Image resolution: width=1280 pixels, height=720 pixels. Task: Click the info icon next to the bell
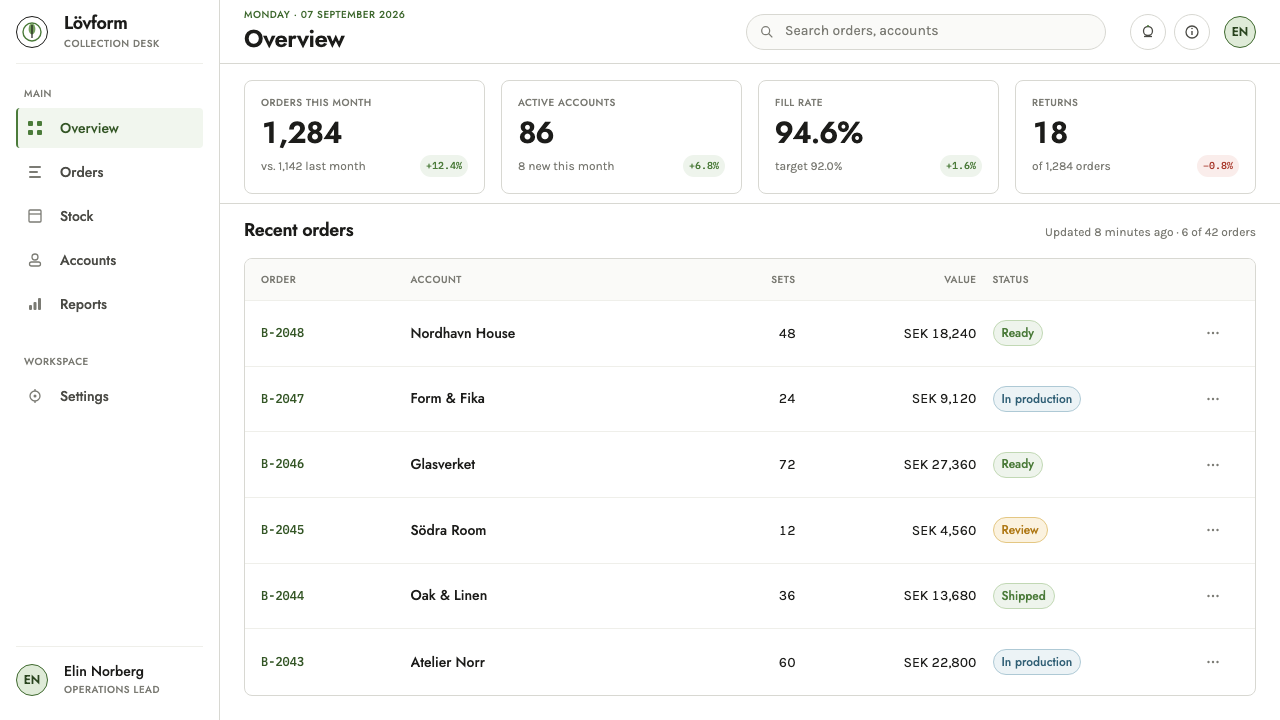(x=1192, y=32)
